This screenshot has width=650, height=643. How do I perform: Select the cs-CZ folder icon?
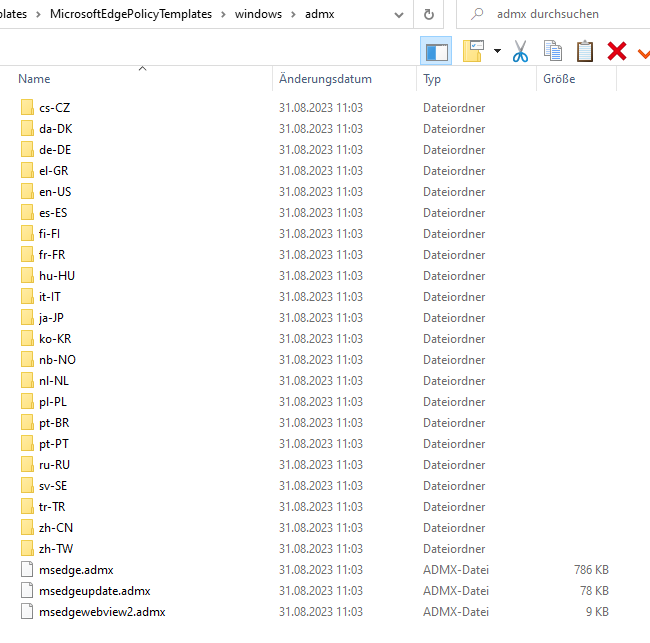pyautogui.click(x=27, y=107)
